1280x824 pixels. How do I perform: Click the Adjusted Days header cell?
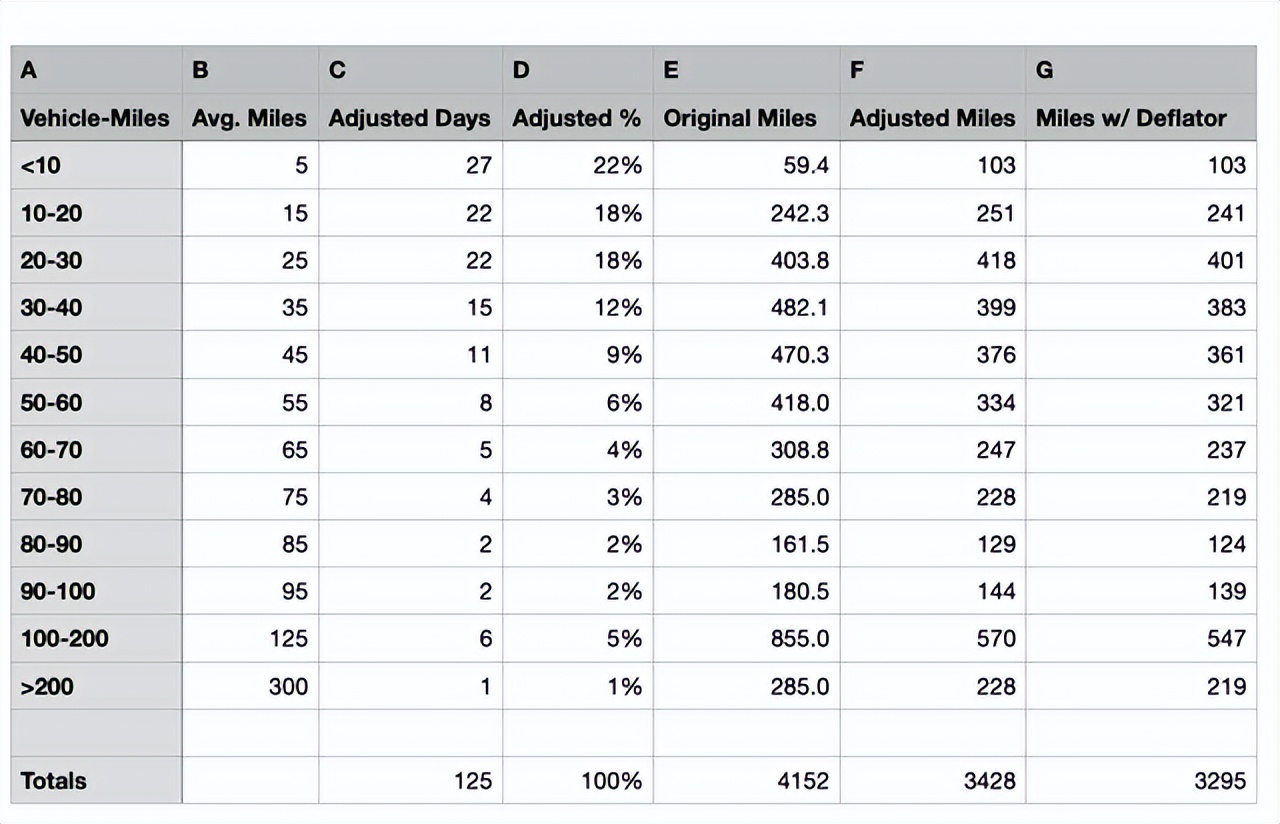click(410, 118)
